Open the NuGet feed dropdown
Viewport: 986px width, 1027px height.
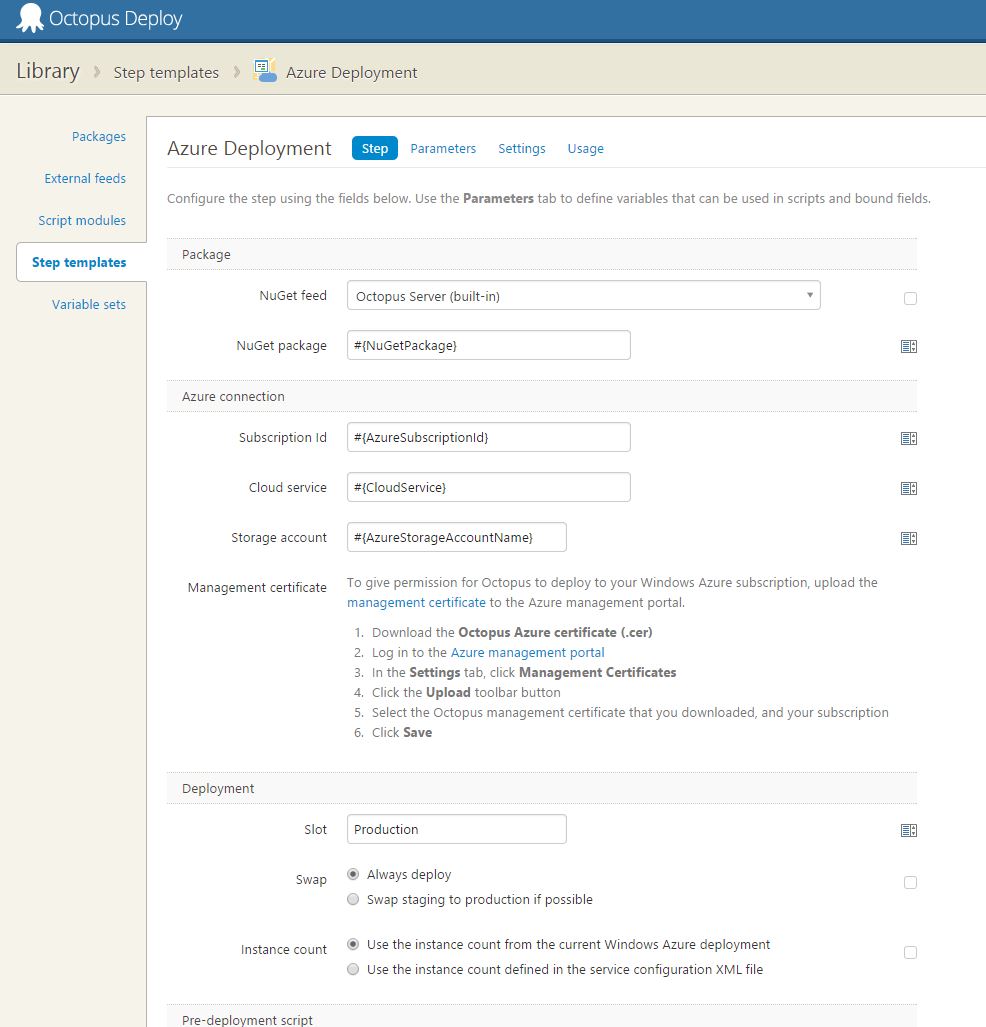point(584,295)
